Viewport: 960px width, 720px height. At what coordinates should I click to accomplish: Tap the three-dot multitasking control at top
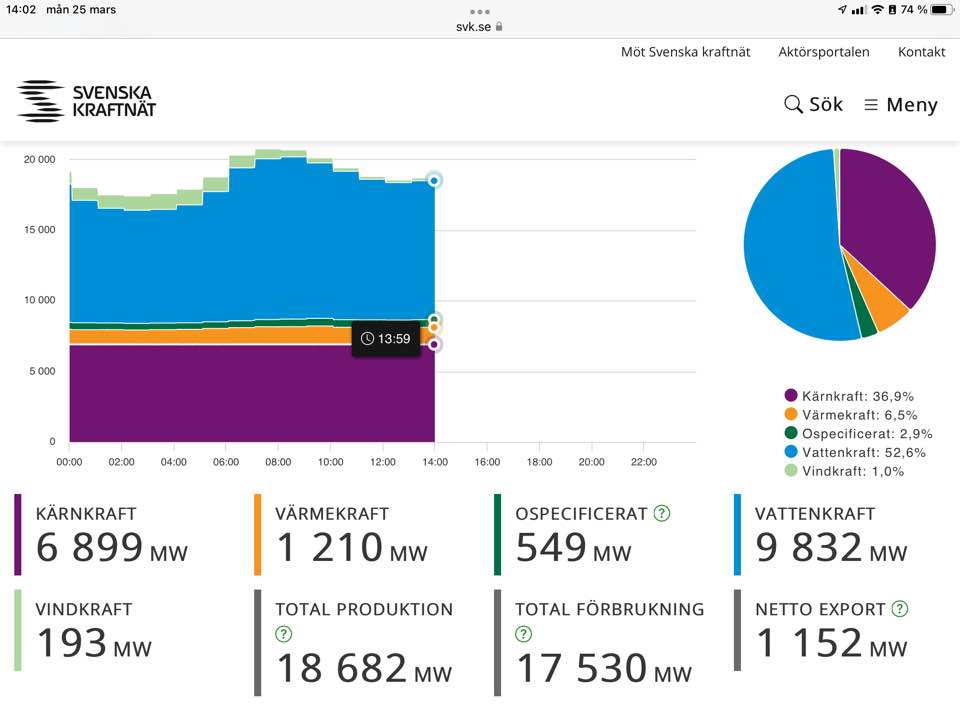[x=480, y=11]
